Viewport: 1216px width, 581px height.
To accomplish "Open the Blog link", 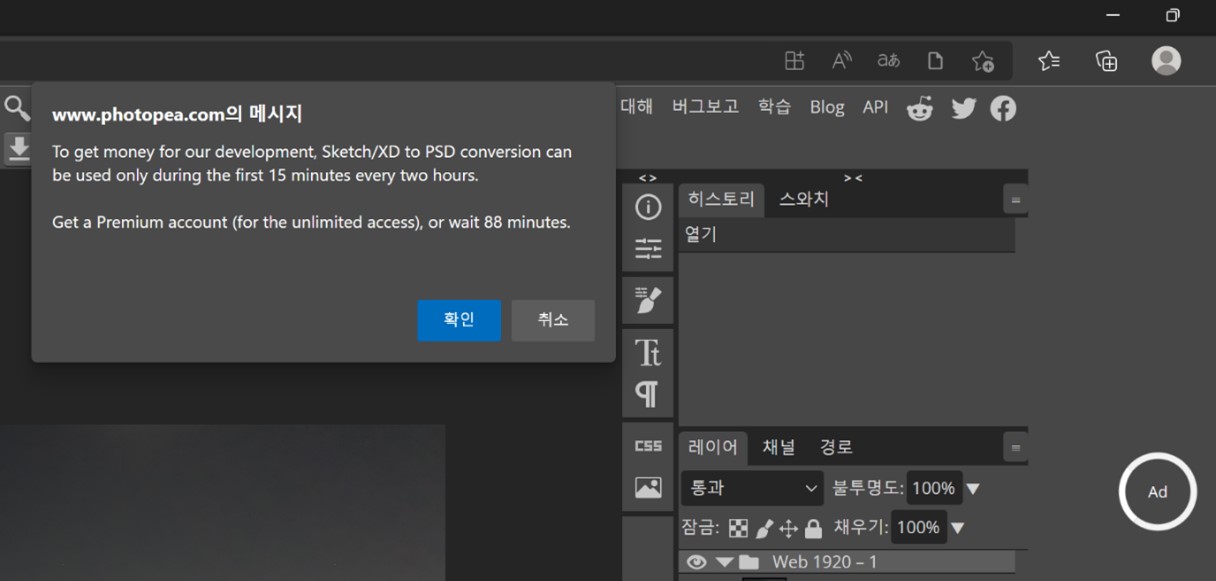I will click(x=827, y=107).
